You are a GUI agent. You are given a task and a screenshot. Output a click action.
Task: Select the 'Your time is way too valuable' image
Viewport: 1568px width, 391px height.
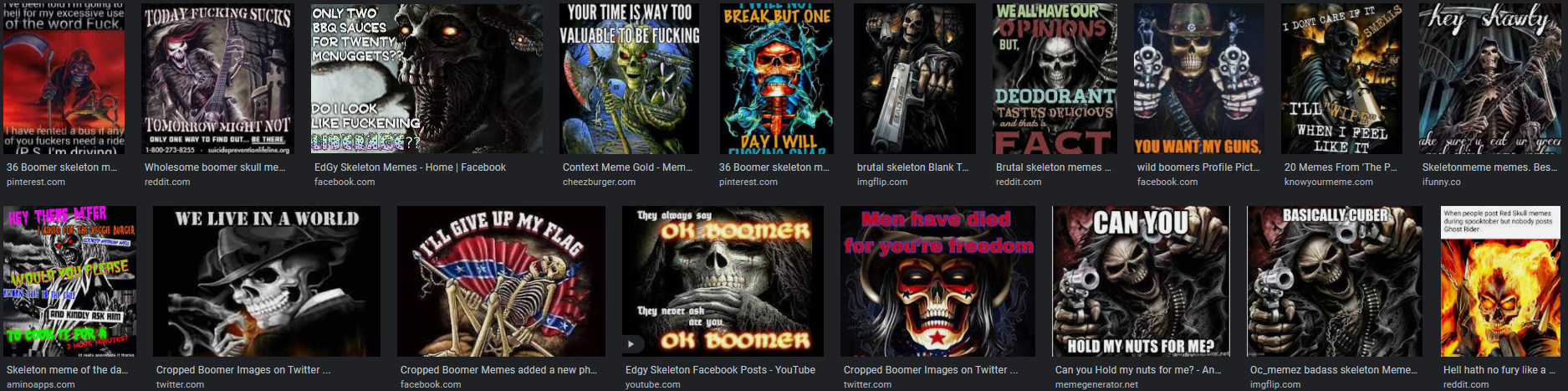(629, 79)
